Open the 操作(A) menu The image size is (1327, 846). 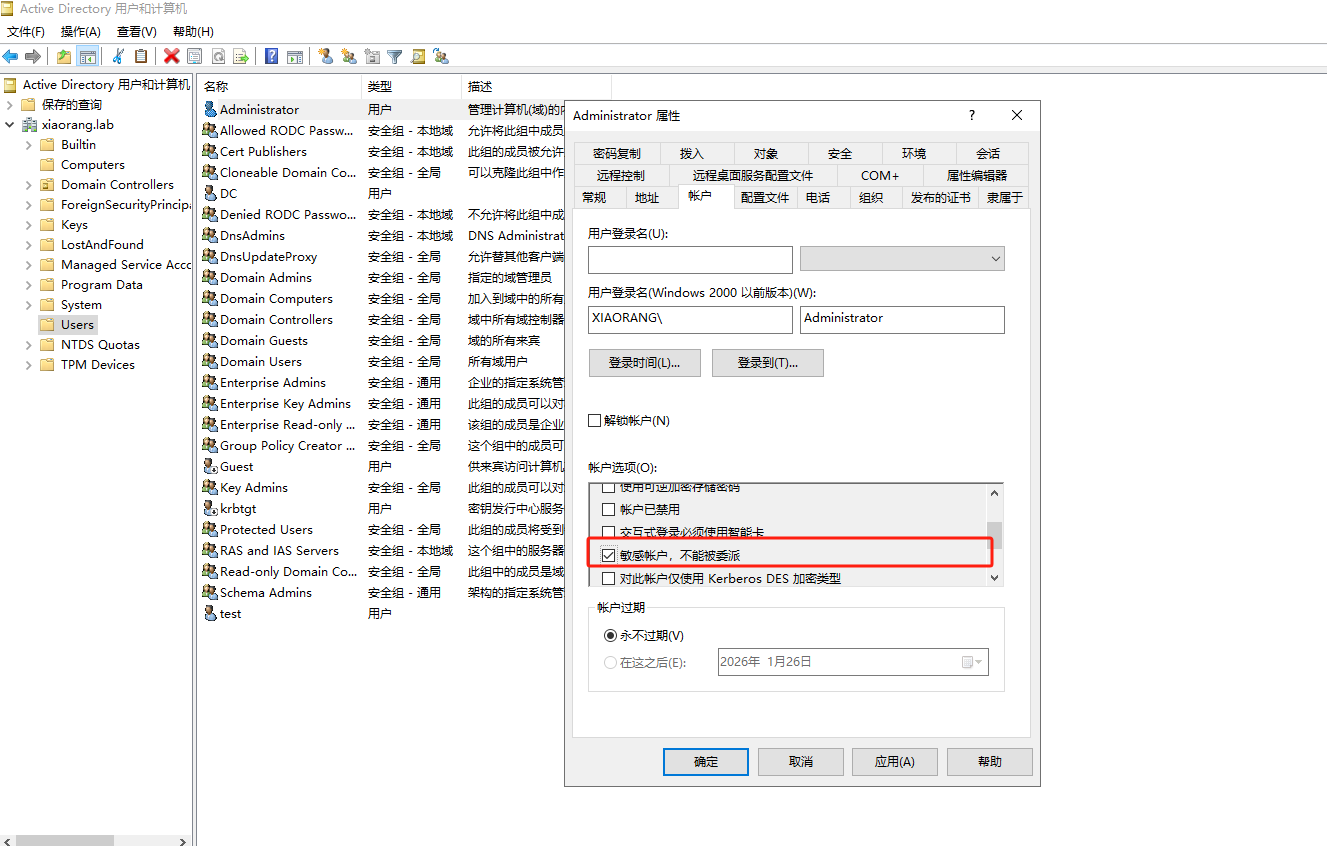[x=81, y=32]
